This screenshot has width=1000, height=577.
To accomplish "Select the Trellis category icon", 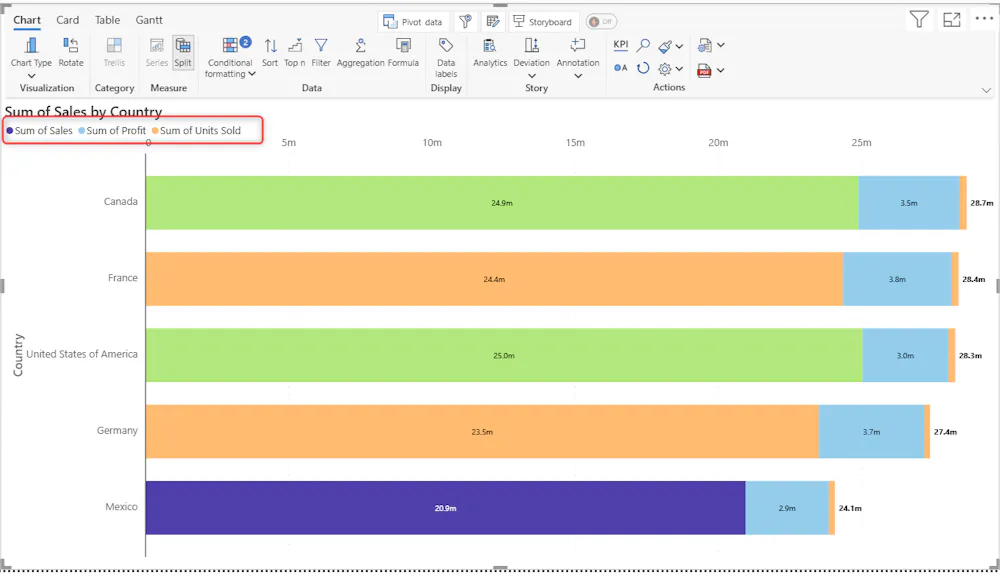I will pos(114,45).
